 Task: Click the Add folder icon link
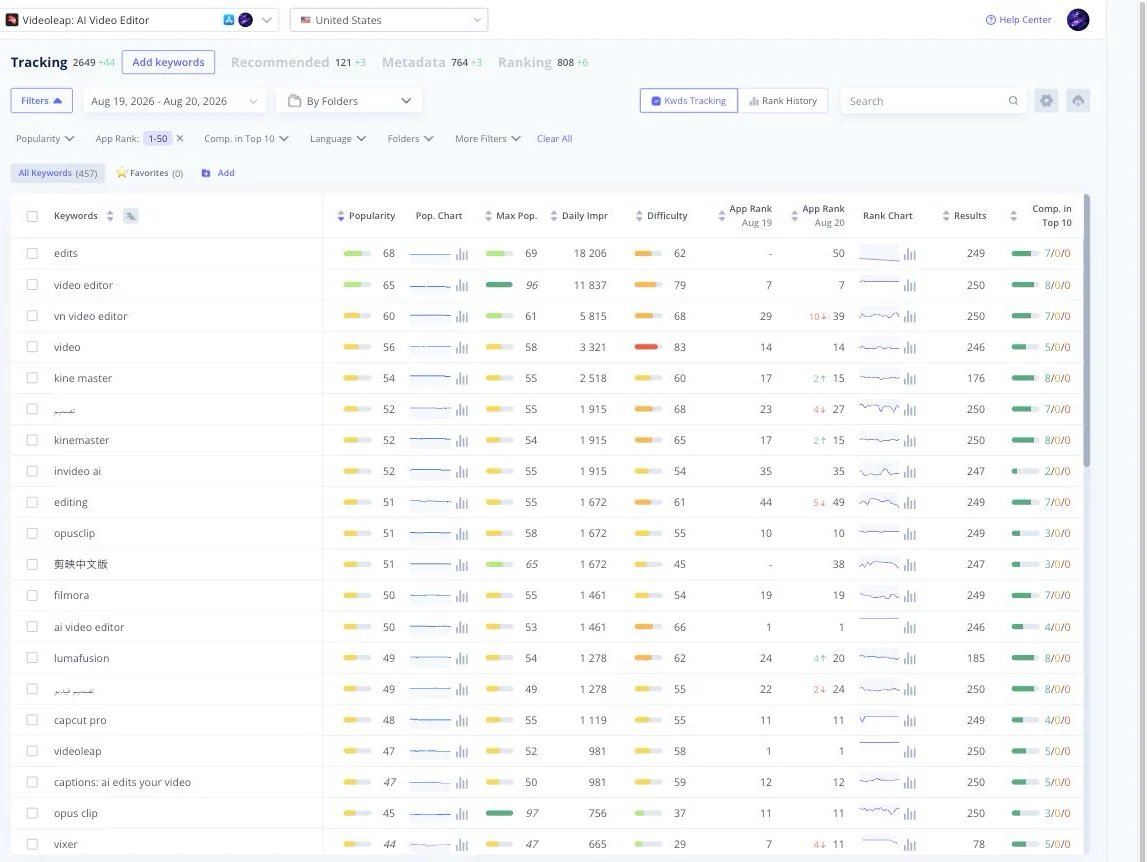(218, 173)
